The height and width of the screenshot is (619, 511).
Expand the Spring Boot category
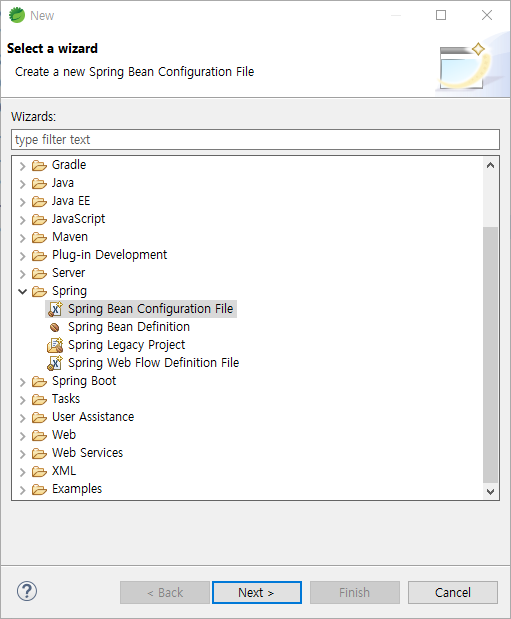[x=23, y=382]
